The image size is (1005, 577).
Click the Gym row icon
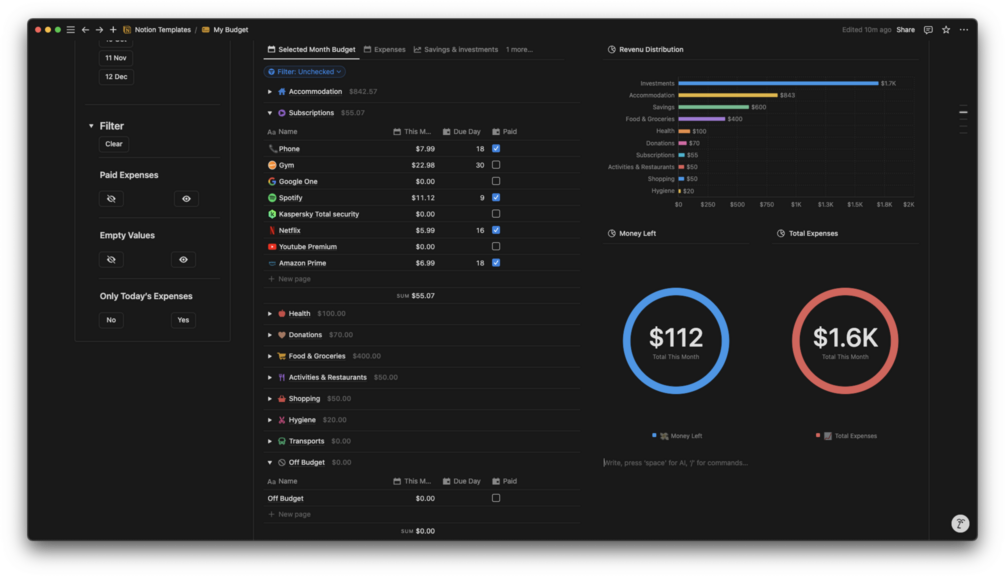tap(272, 165)
